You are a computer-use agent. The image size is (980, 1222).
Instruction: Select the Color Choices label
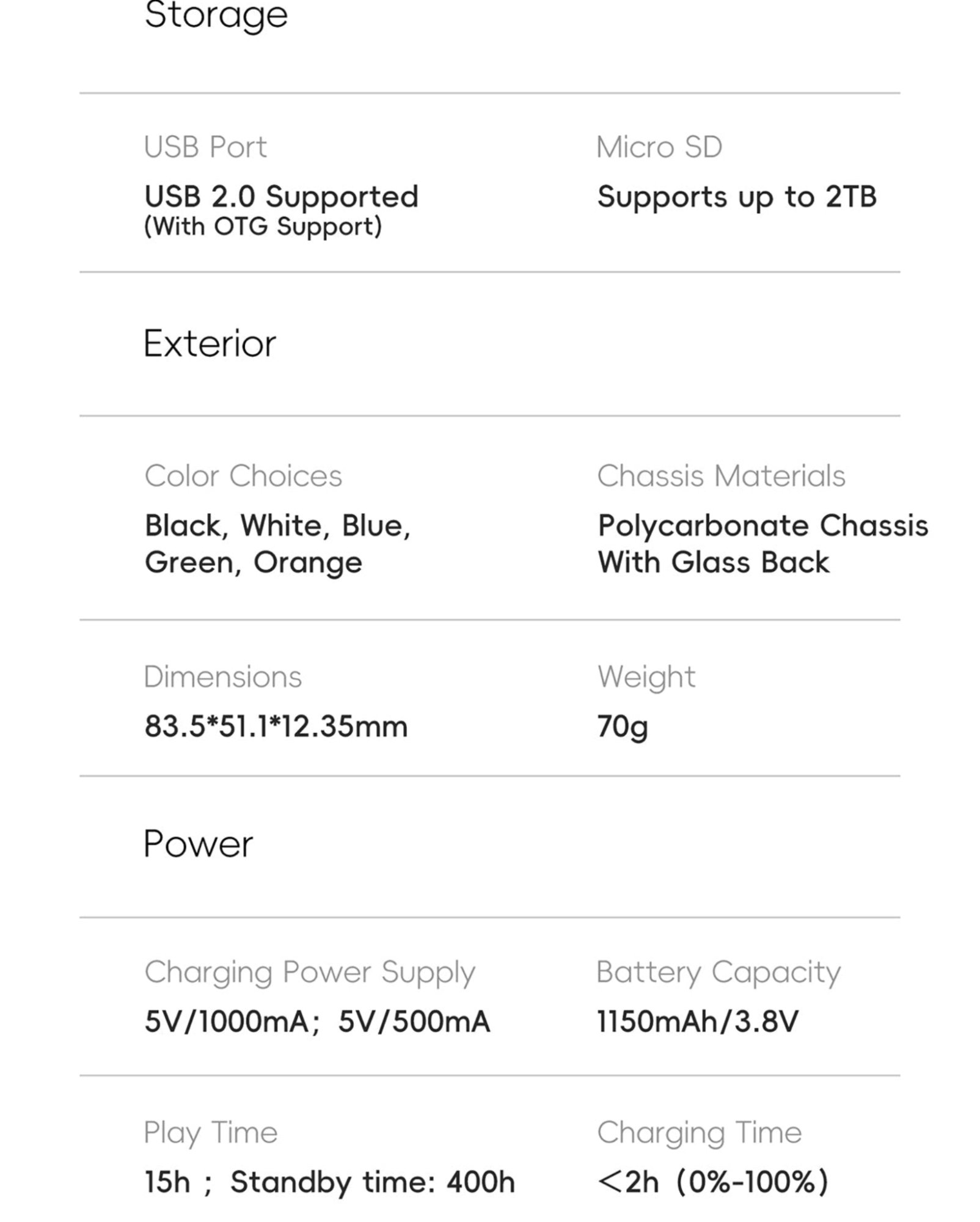[243, 476]
